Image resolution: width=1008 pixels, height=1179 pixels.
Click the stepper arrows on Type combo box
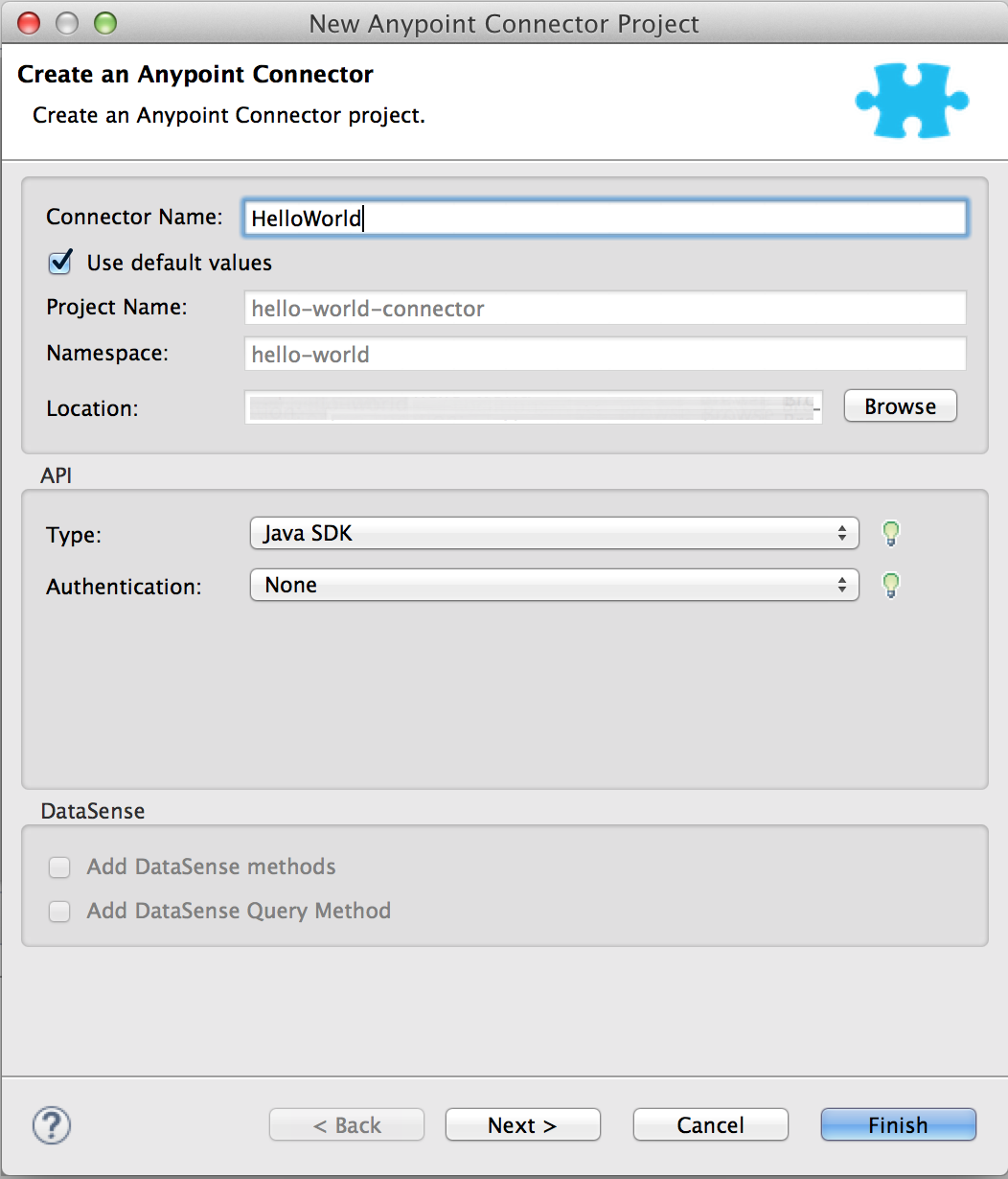tap(844, 533)
